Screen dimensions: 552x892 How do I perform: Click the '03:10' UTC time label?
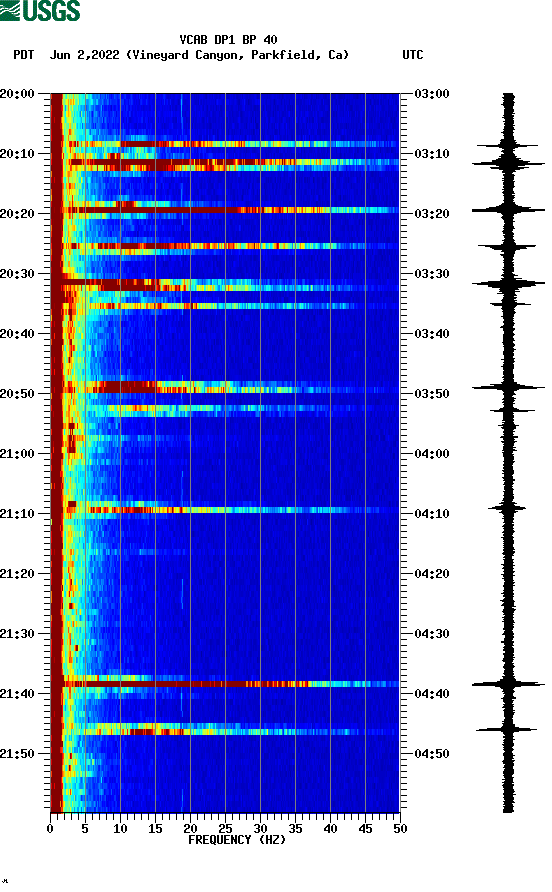pos(432,154)
